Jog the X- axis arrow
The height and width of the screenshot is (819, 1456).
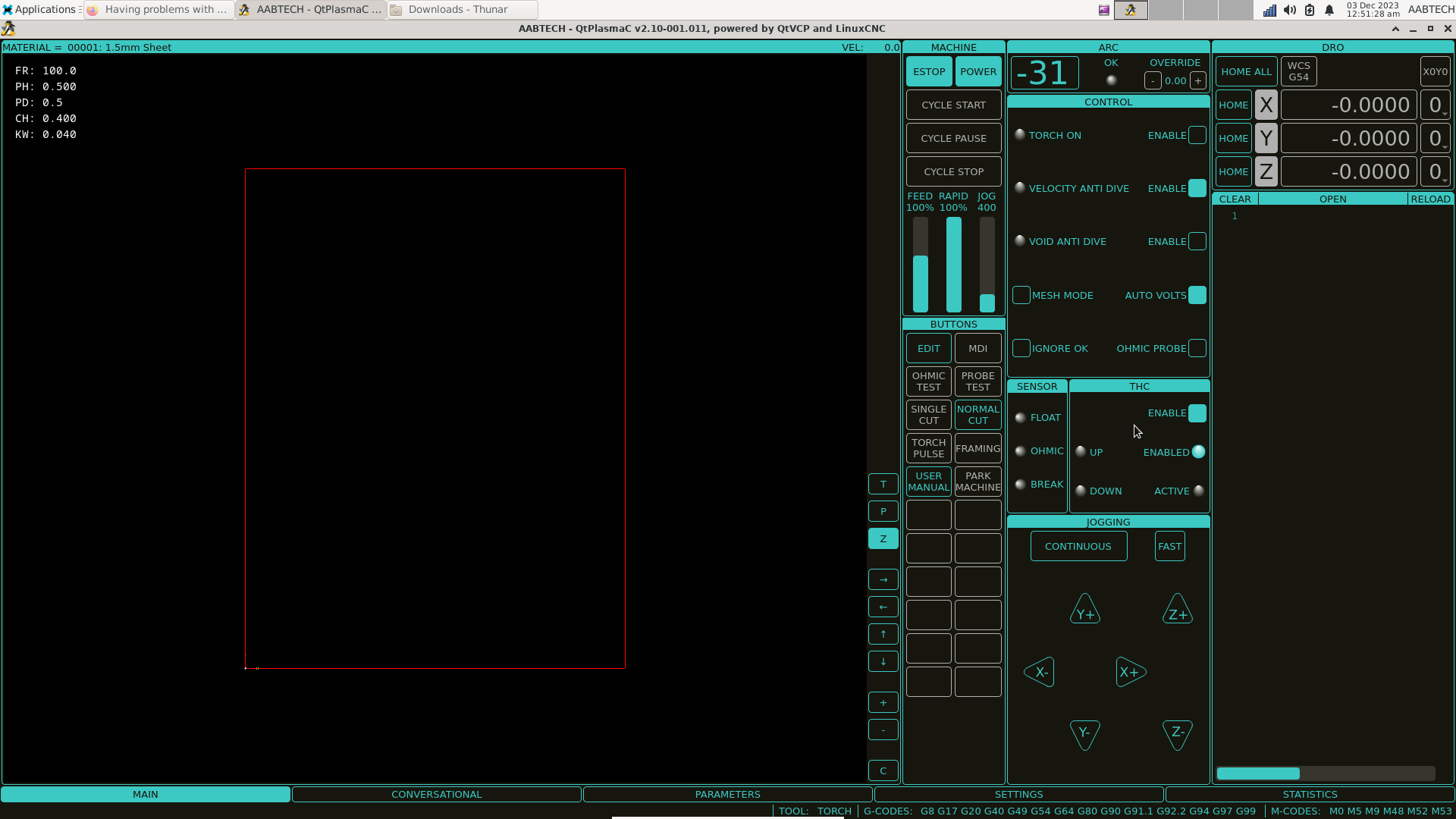[1040, 672]
